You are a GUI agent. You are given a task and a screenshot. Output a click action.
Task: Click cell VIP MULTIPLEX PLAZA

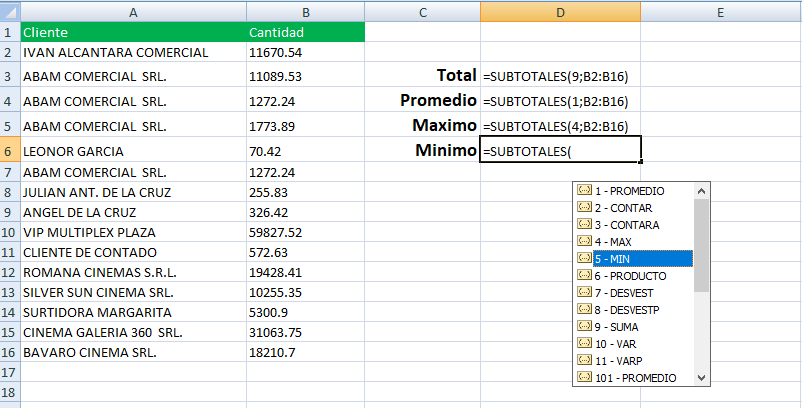[133, 233]
